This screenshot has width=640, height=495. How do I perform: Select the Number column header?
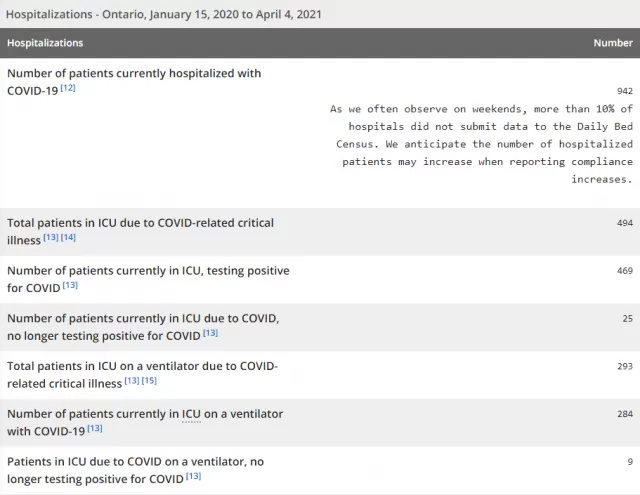point(613,43)
